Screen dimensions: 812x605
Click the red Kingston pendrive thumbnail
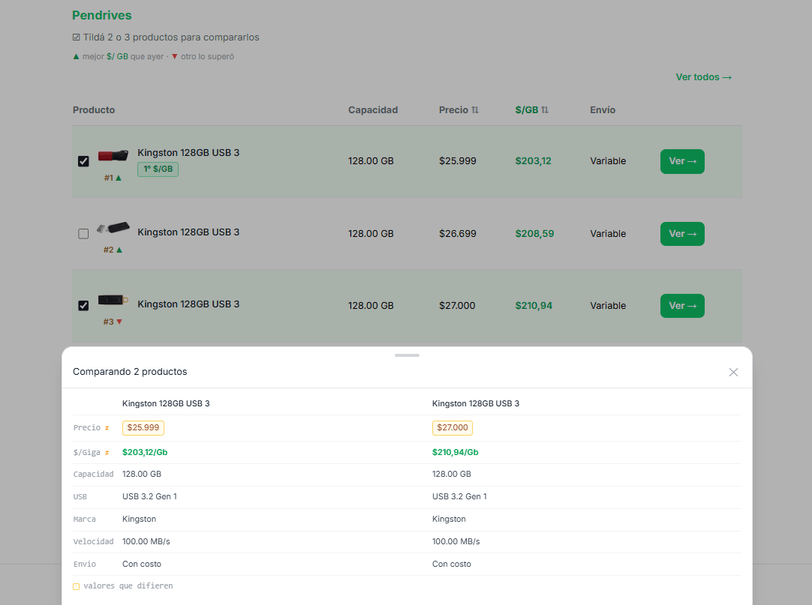113,155
